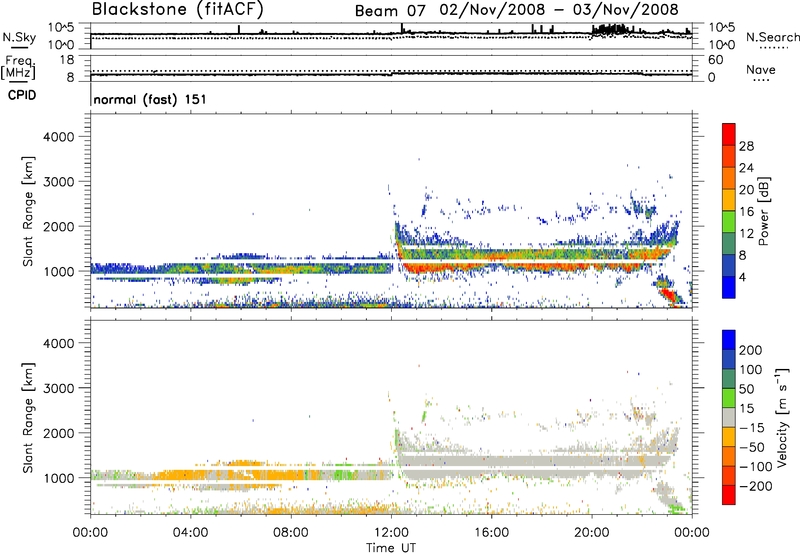Click the 'Beam 07' label
Image resolution: width=800 pixels, height=554 pixels.
(x=390, y=10)
